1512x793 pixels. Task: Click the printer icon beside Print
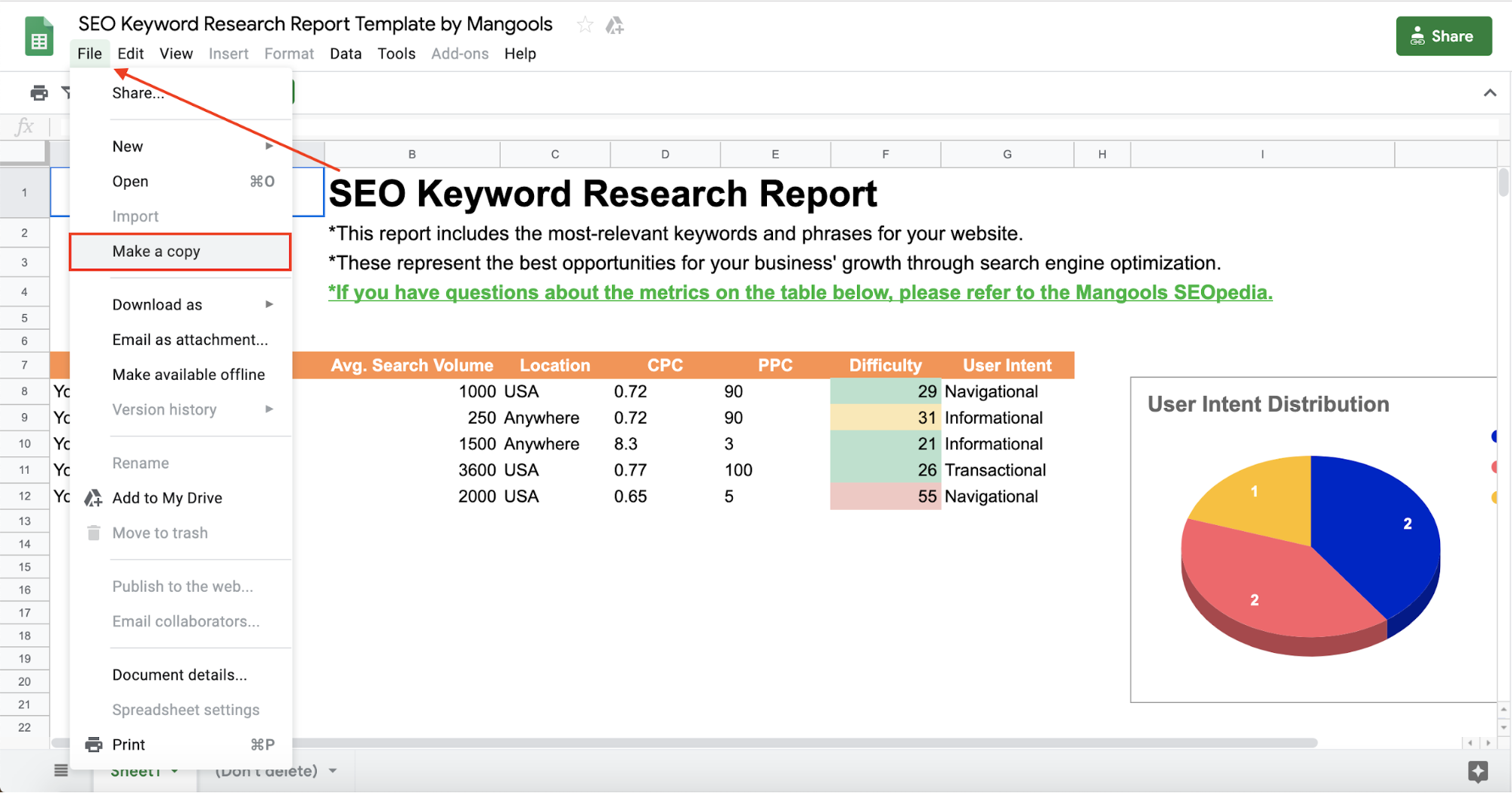[x=93, y=745]
